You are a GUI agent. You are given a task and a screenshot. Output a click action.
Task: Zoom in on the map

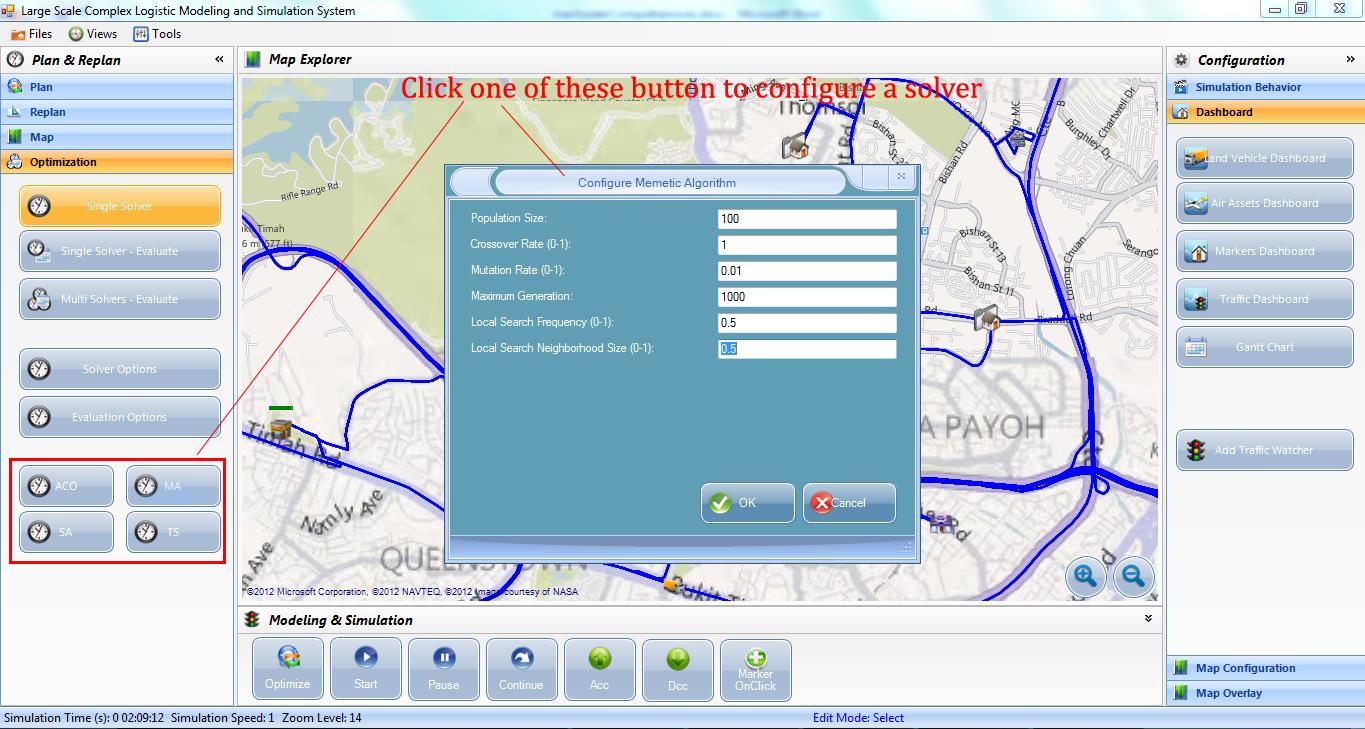coord(1086,576)
